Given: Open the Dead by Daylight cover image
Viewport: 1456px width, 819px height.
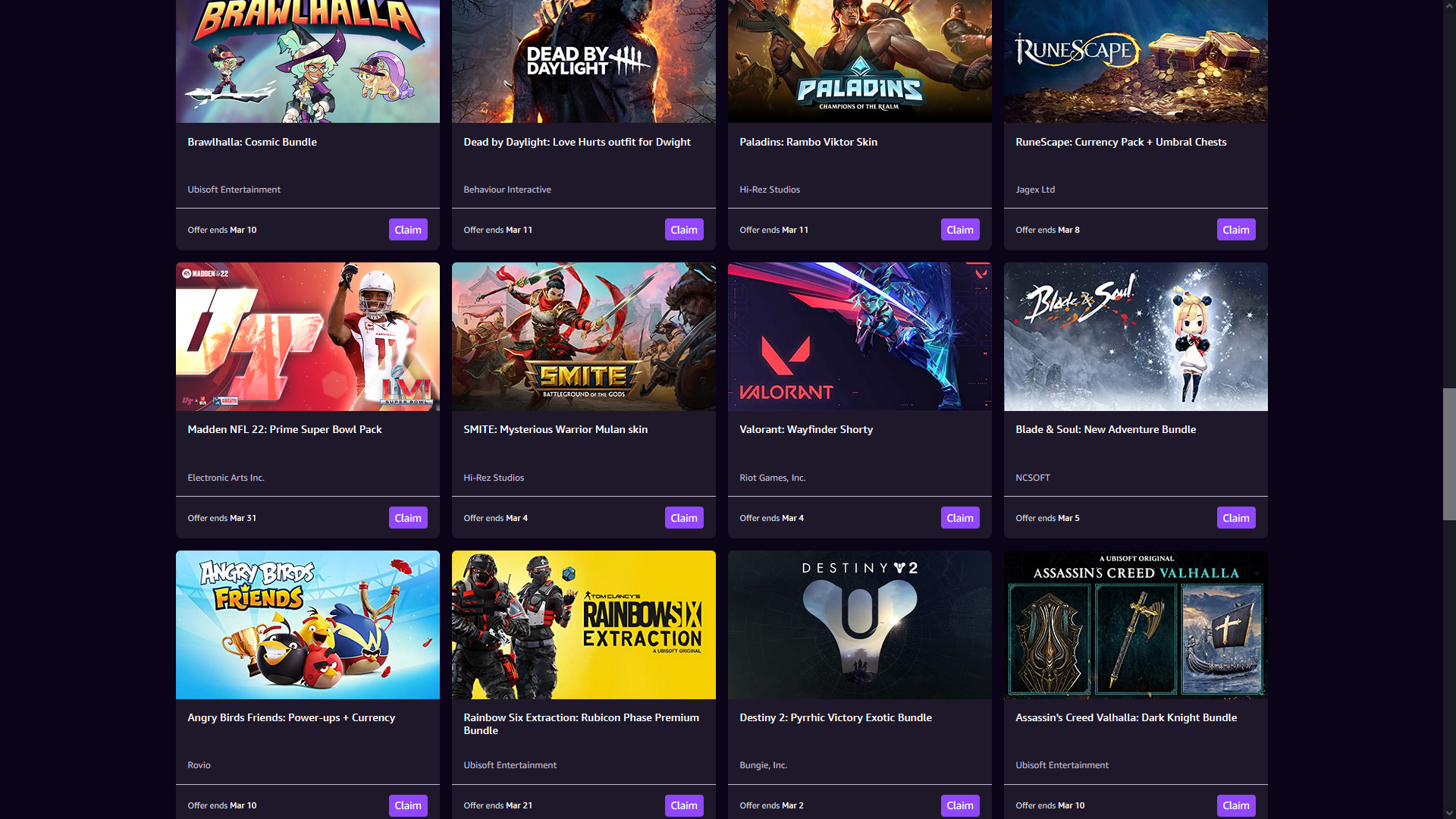Looking at the screenshot, I should click(584, 61).
